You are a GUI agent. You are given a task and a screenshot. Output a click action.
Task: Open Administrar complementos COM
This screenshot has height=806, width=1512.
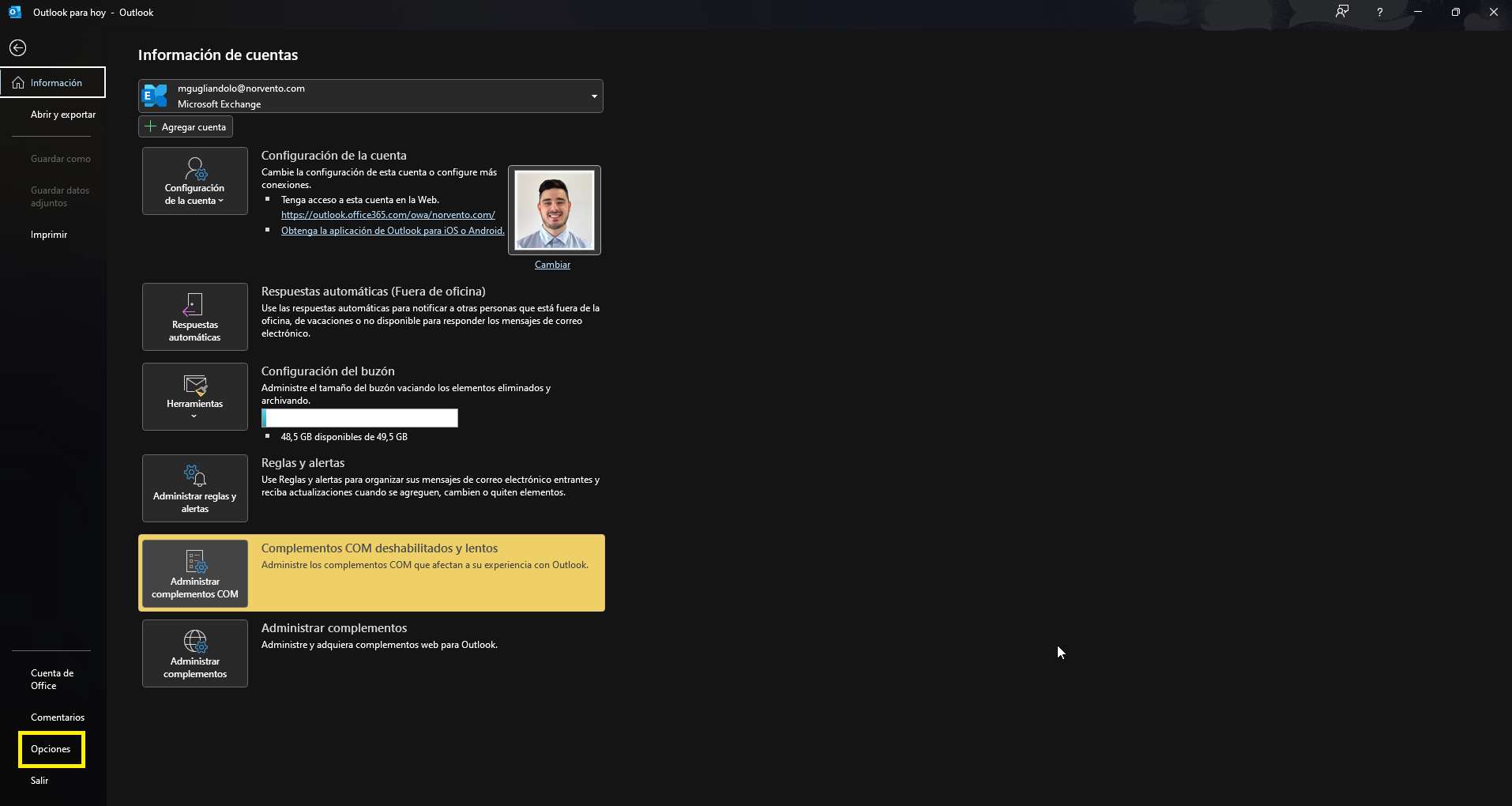(195, 574)
